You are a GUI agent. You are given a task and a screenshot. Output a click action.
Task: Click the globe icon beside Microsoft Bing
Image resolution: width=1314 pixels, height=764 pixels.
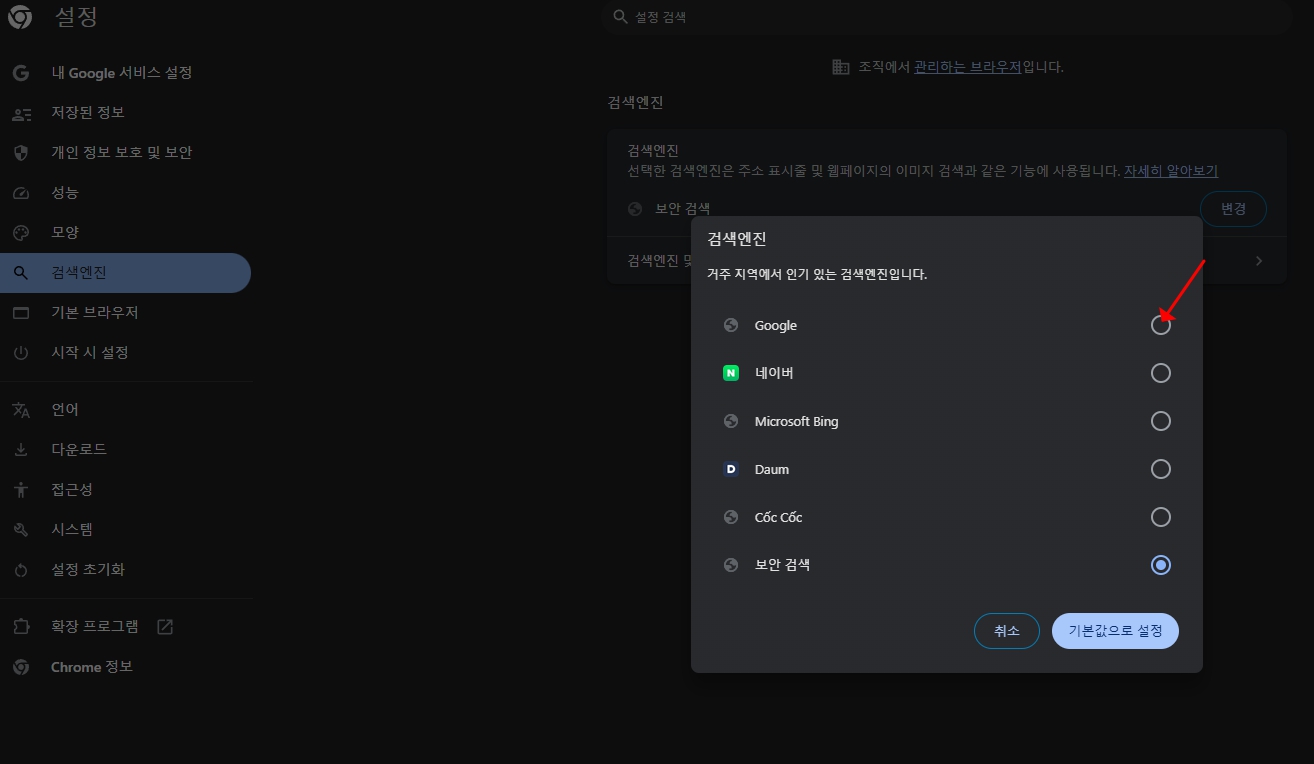pos(731,421)
